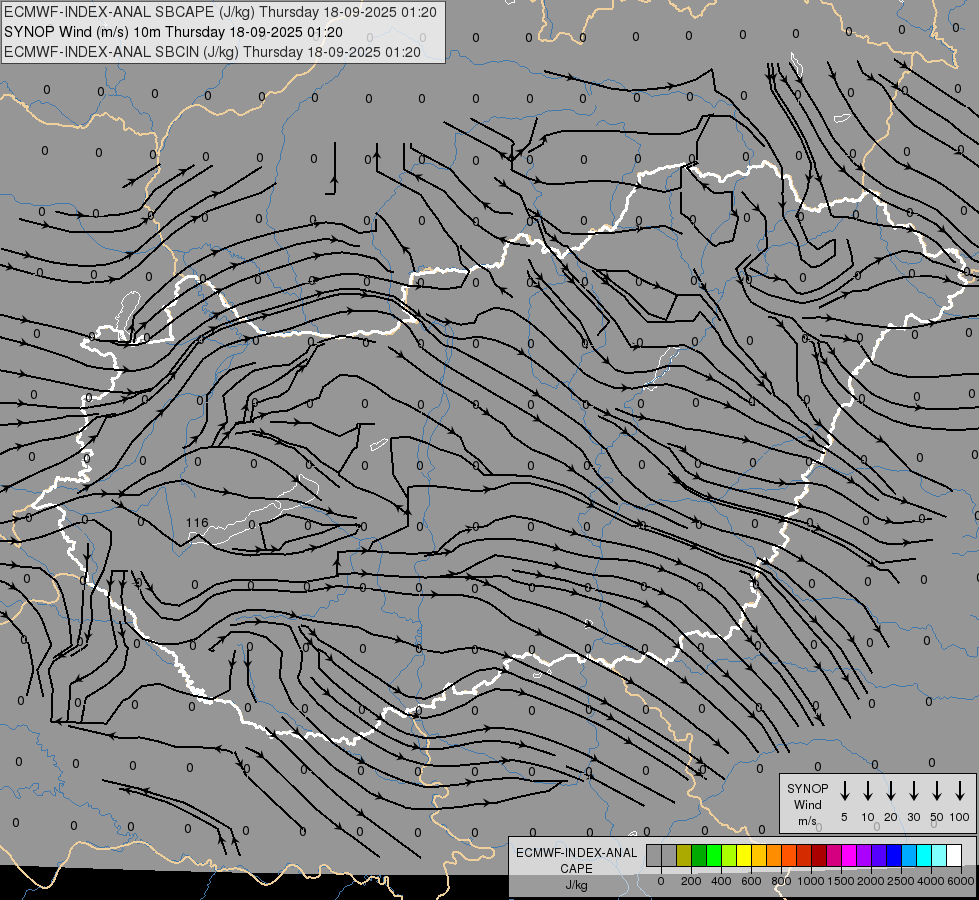Click the 4000 tick label on the CAPE scale
This screenshot has width=979, height=900.
[931, 881]
